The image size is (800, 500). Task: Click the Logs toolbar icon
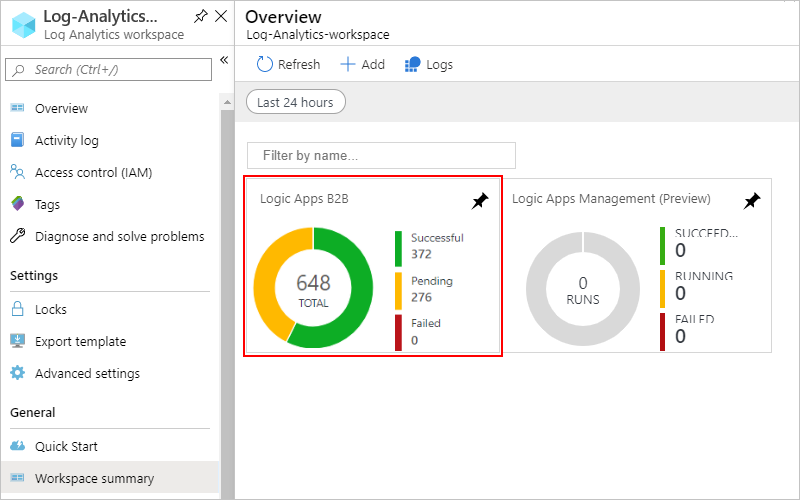click(x=412, y=64)
